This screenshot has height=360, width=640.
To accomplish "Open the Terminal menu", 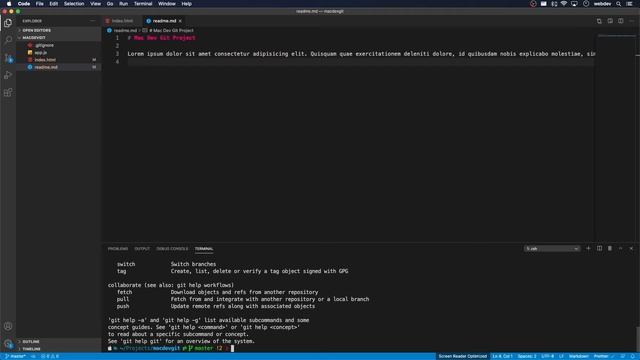I will (143, 4).
